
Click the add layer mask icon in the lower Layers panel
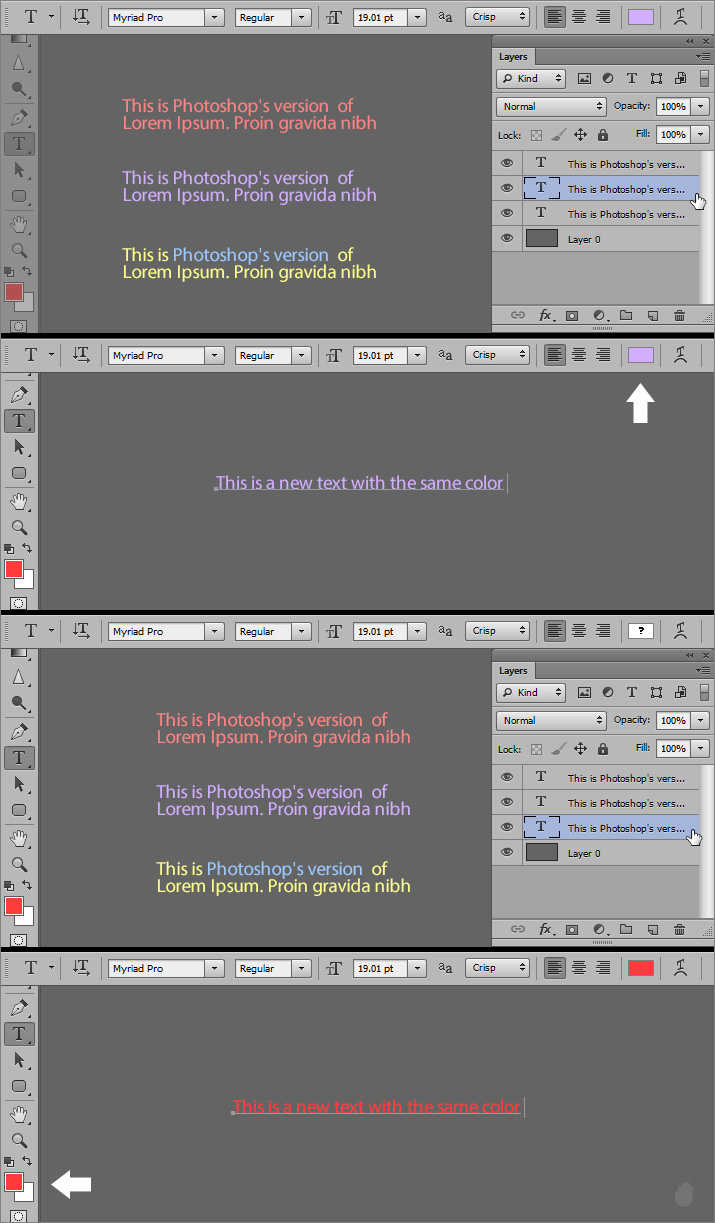[572, 929]
